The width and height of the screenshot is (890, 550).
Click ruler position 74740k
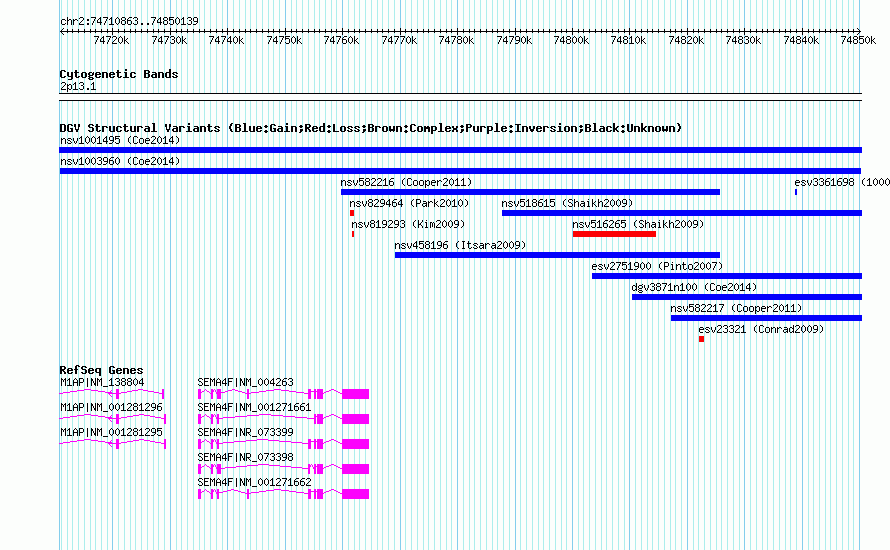click(226, 40)
